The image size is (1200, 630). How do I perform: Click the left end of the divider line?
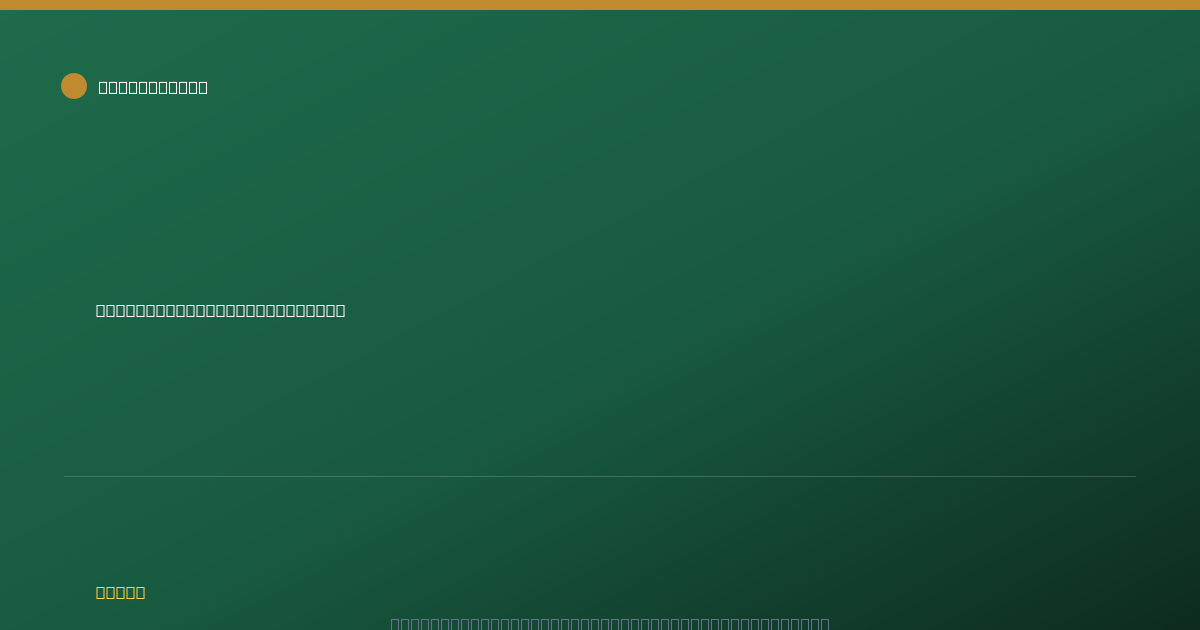pos(66,476)
